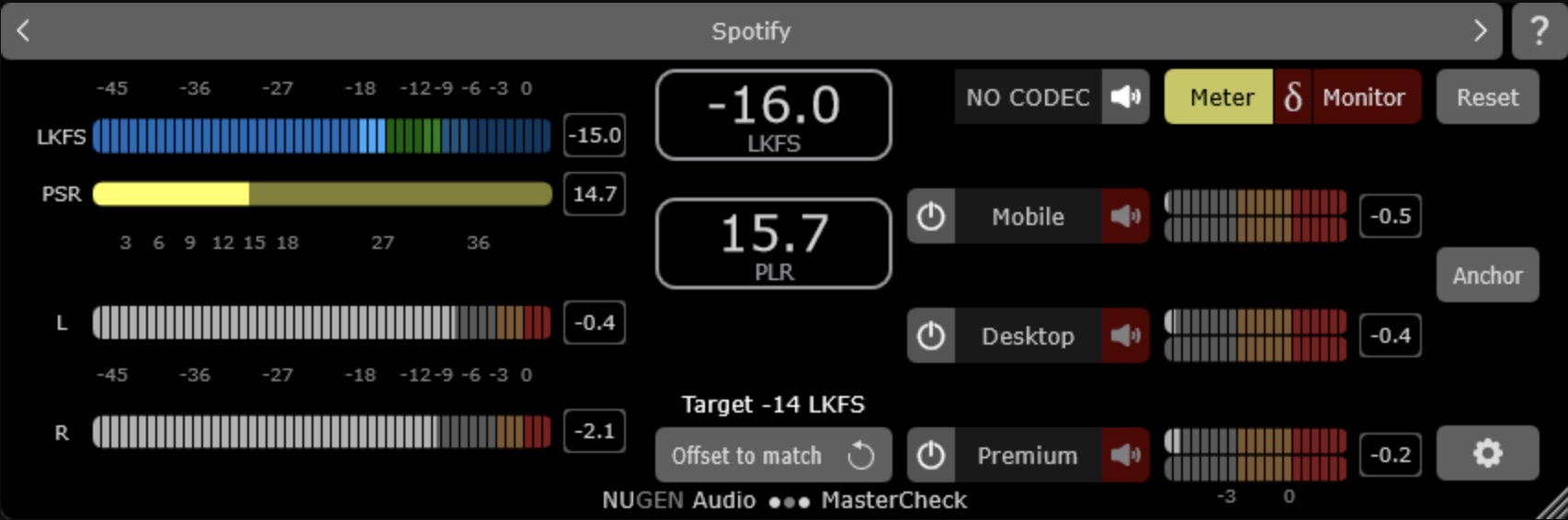Switch to Meter mode
This screenshot has height=520, width=1568.
pyautogui.click(x=1220, y=96)
